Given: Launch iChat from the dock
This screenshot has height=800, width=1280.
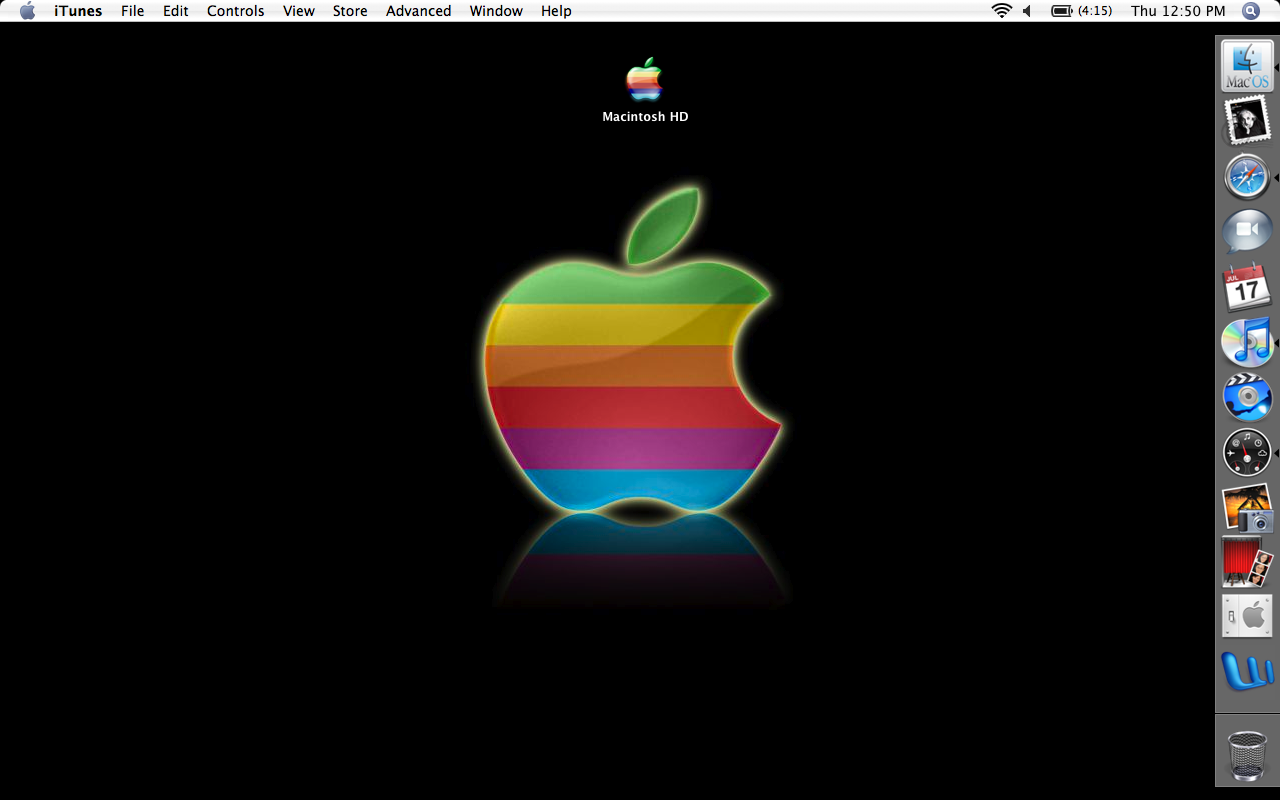Looking at the screenshot, I should [1247, 232].
